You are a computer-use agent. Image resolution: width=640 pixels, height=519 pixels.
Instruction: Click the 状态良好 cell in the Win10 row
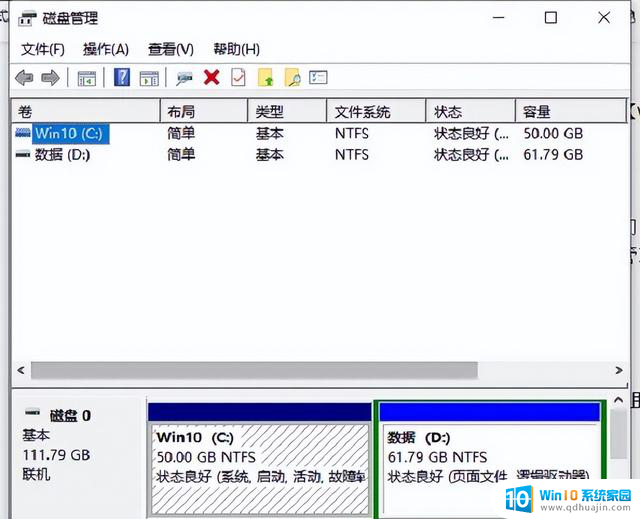[471, 133]
